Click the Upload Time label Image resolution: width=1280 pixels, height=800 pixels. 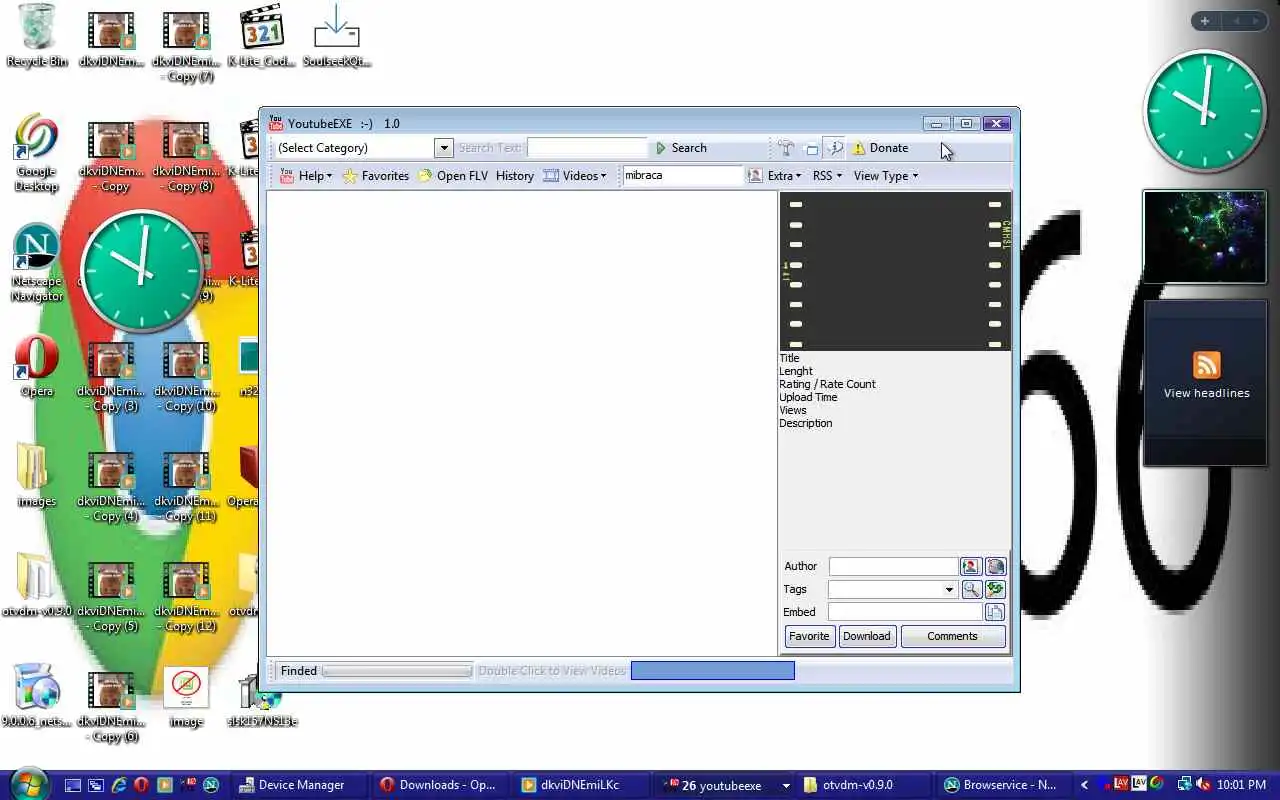click(x=808, y=397)
